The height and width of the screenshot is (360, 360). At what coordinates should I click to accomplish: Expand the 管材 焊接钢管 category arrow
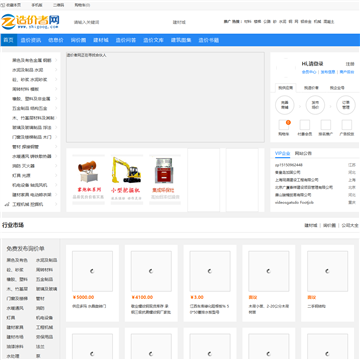(x=56, y=147)
